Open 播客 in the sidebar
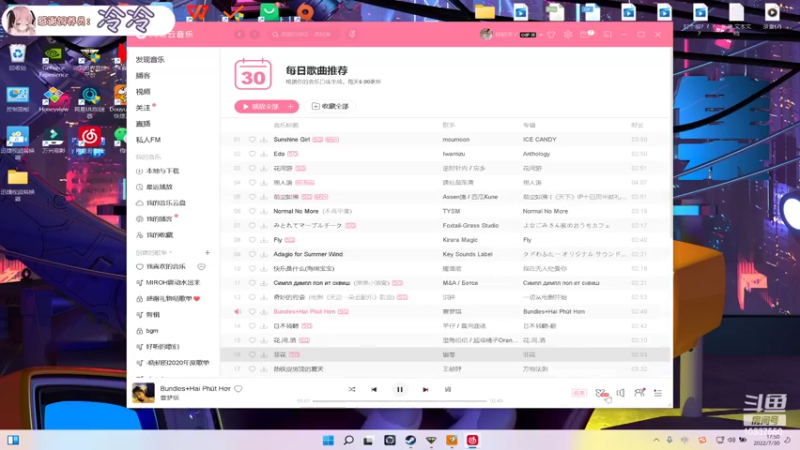Viewport: 800px width, 450px height. 143,76
